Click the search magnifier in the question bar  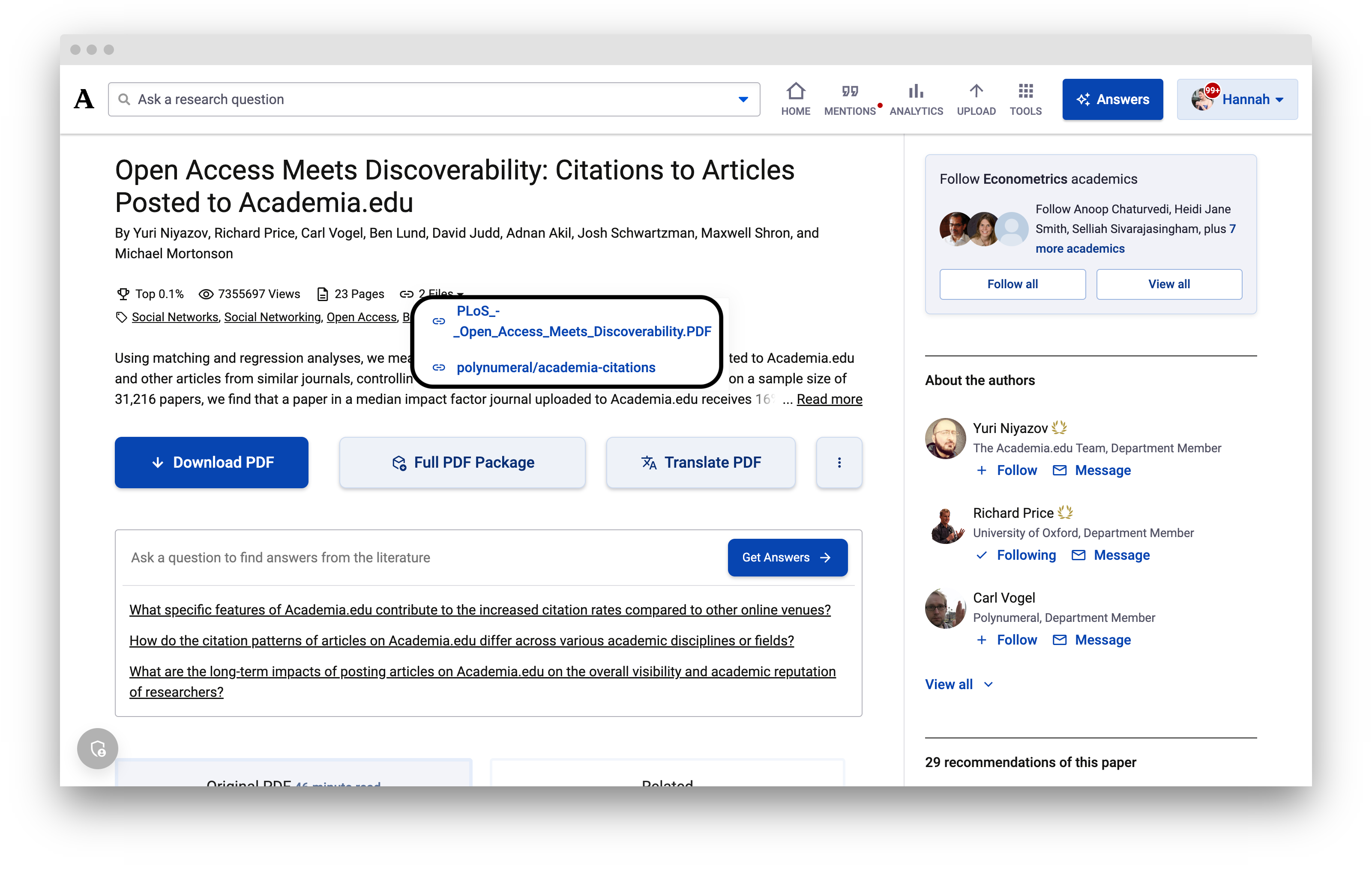[124, 99]
